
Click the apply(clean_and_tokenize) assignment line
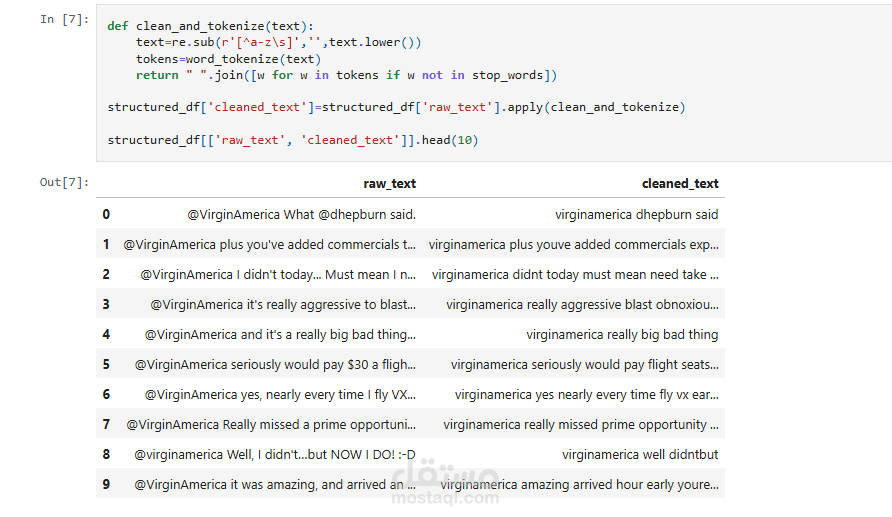396,107
